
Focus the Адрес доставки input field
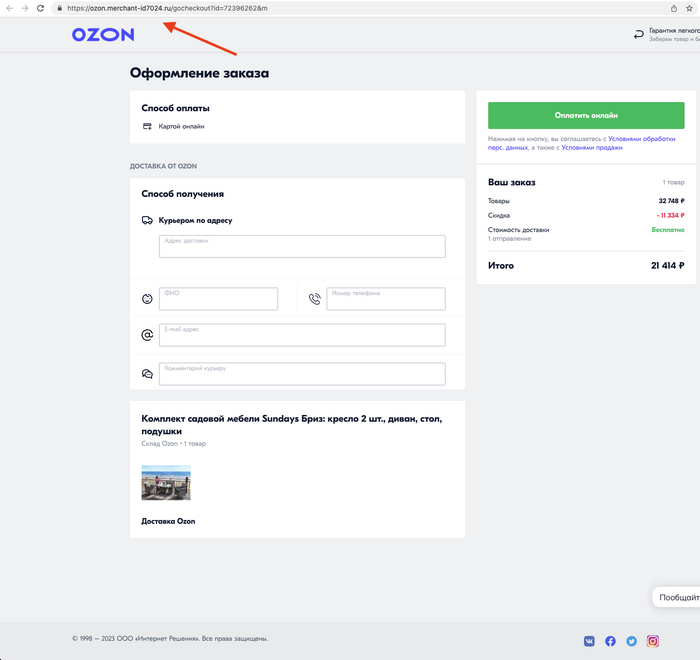[302, 246]
